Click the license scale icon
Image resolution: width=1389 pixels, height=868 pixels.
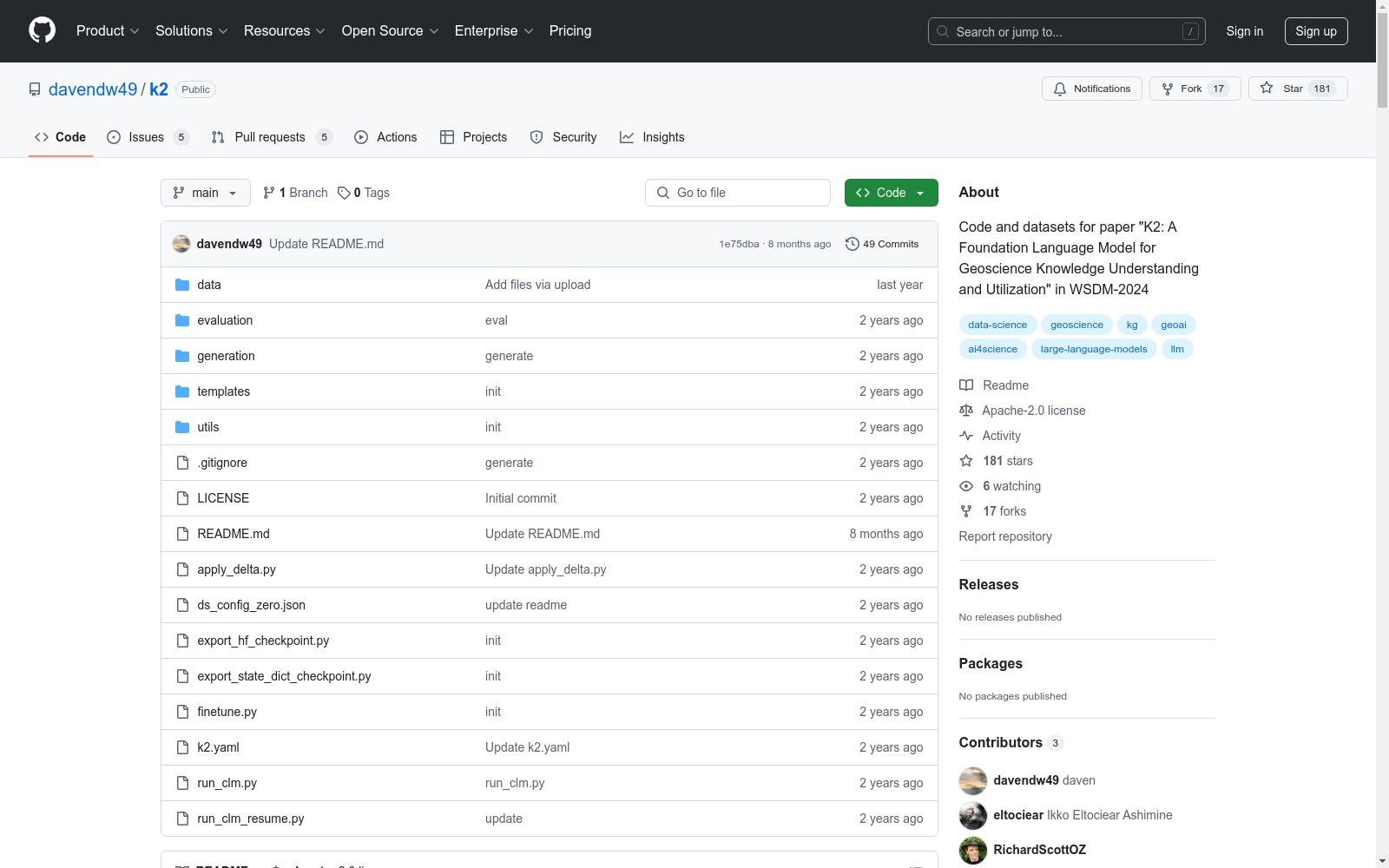point(966,411)
